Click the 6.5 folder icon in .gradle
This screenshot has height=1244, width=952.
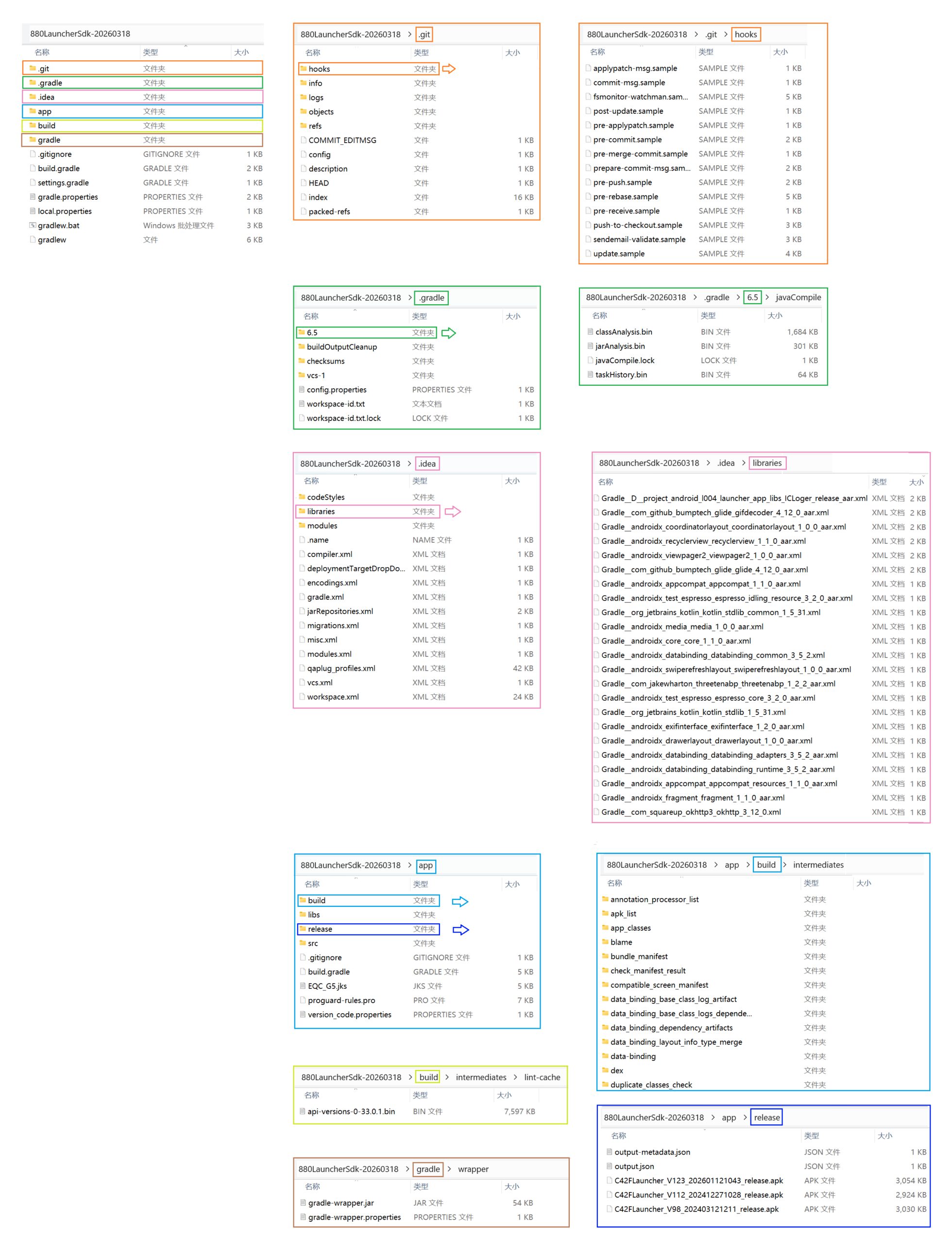point(302,332)
